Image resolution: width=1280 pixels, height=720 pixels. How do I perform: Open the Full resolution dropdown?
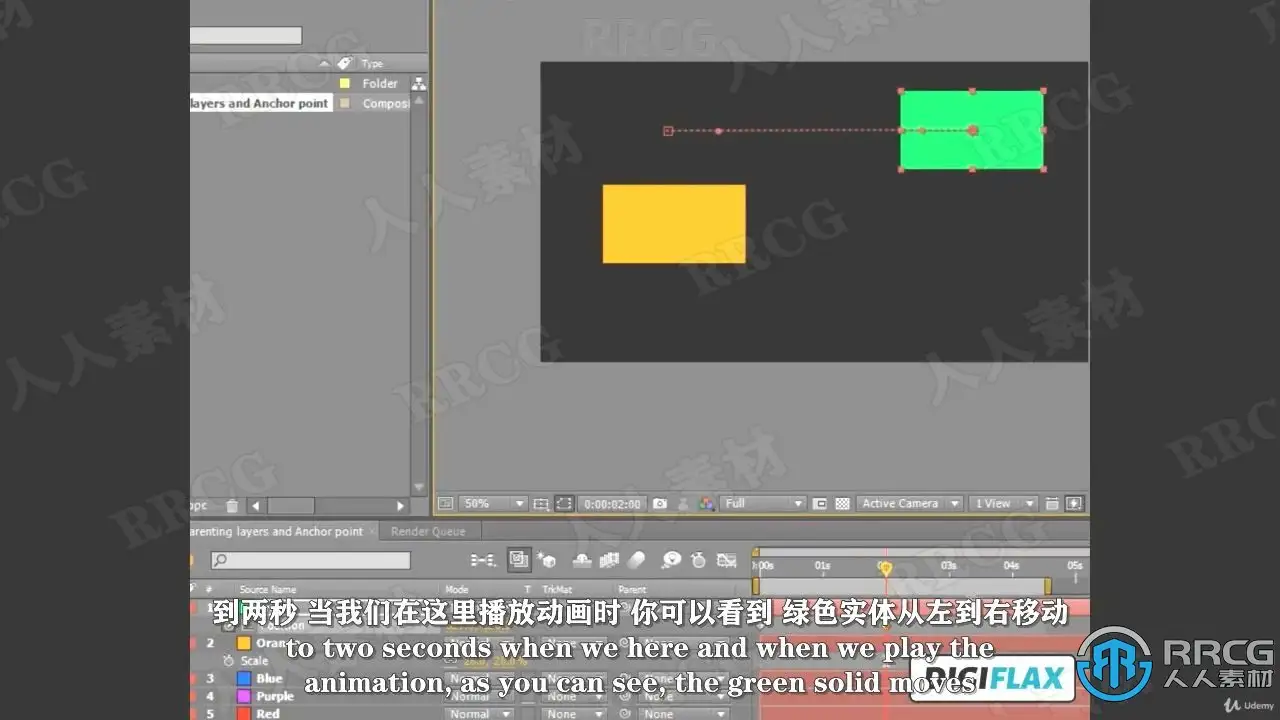coord(763,504)
